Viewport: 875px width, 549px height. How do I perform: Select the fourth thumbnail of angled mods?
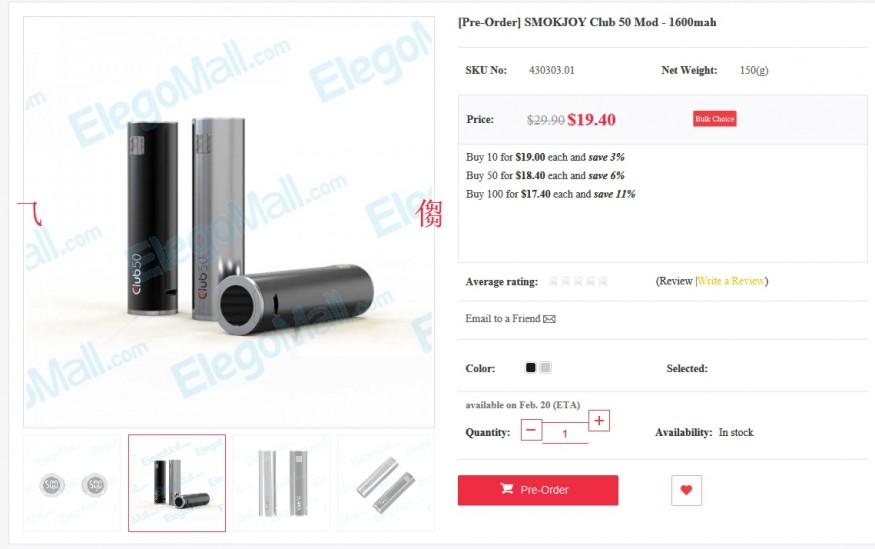(x=386, y=483)
